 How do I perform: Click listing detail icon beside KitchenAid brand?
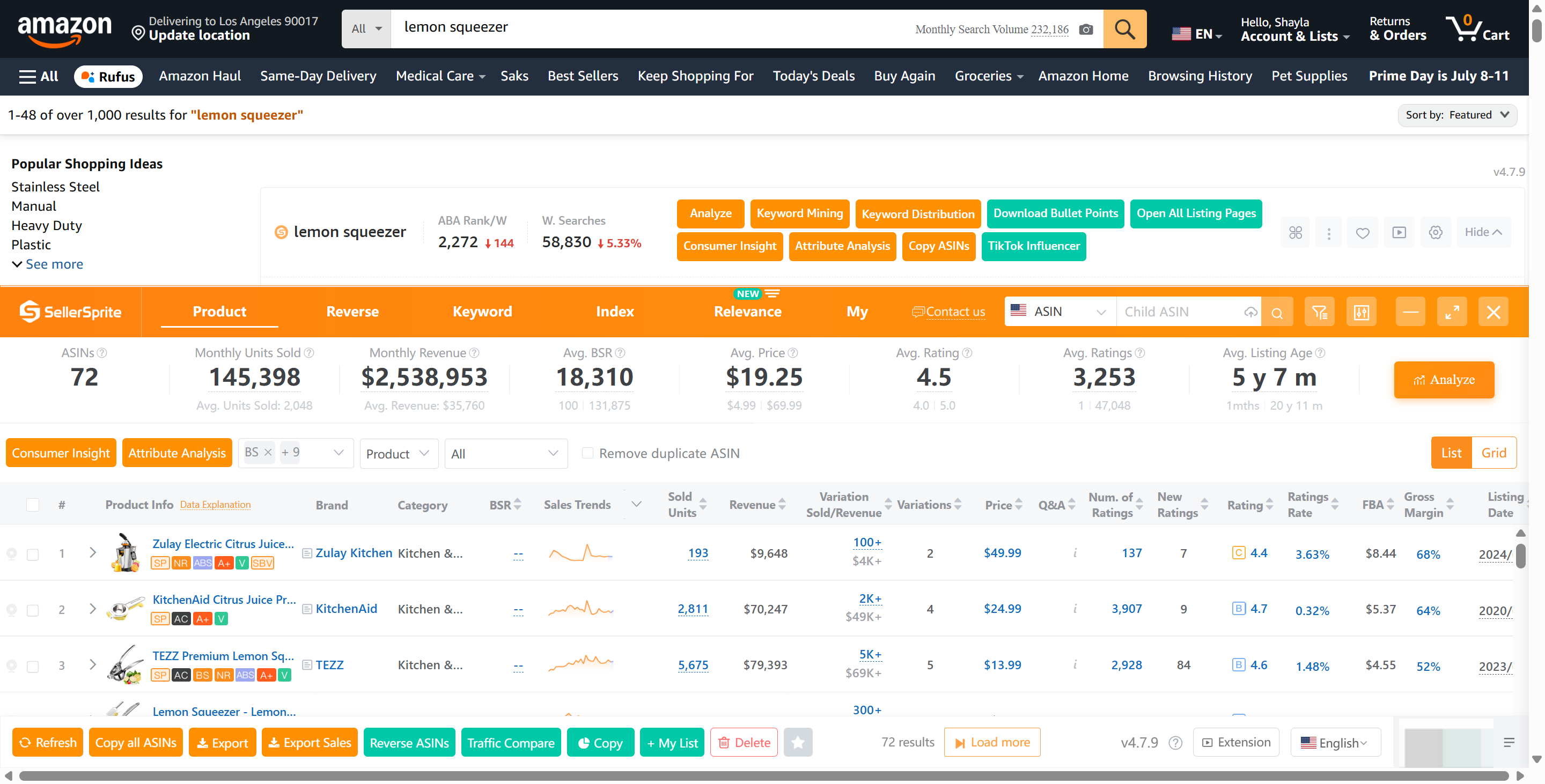coord(306,609)
